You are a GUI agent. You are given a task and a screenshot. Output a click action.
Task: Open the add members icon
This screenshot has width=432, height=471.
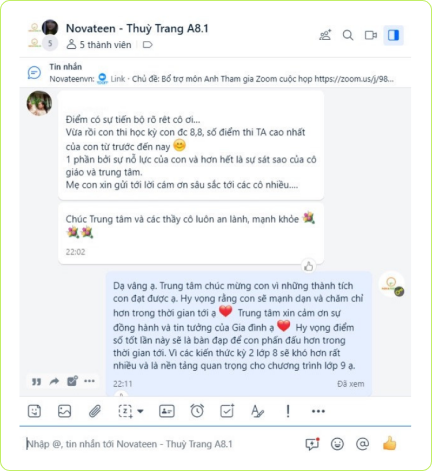[325, 35]
